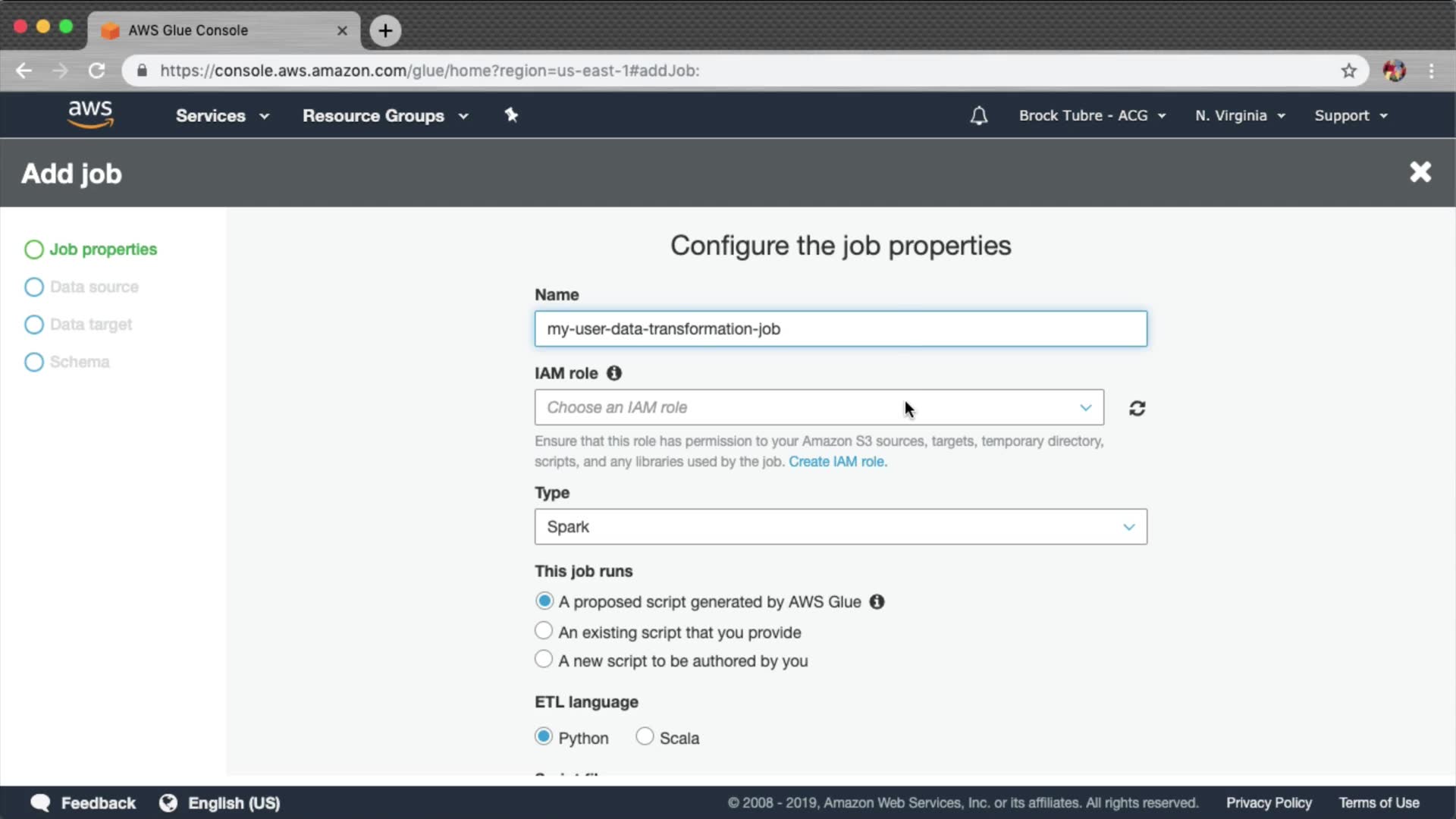Open the Resource Groups menu
This screenshot has width=1456, height=819.
tap(384, 116)
